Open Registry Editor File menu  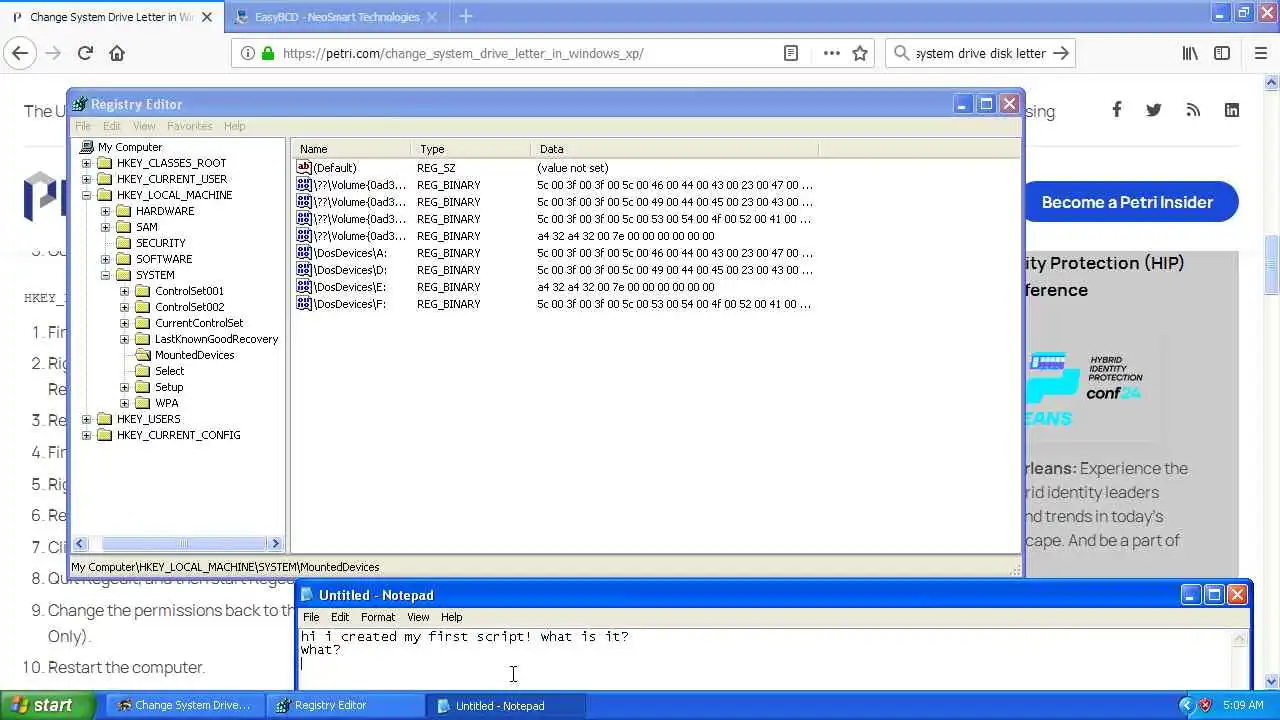pos(83,126)
